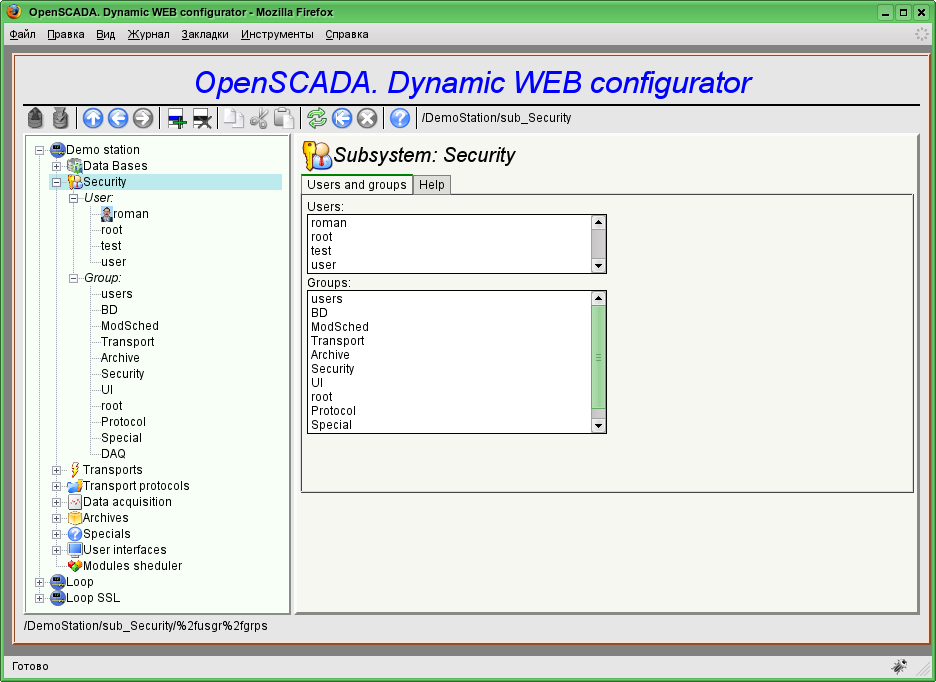Open the Файл menu

[x=22, y=35]
